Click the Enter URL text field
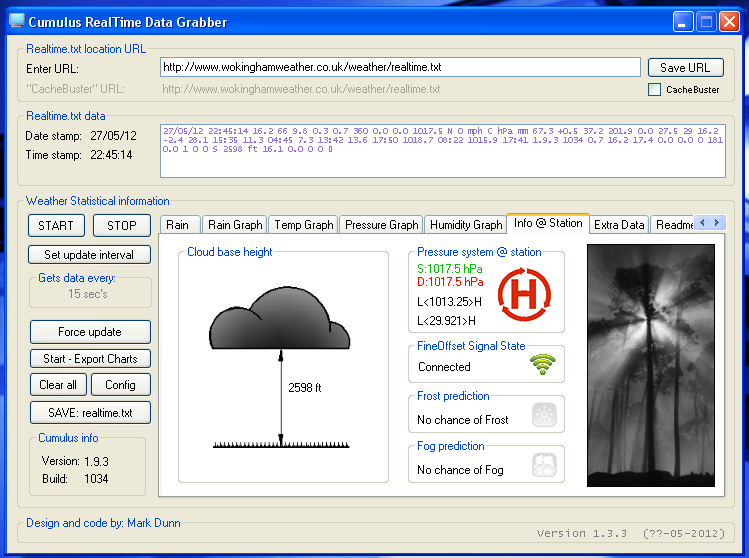This screenshot has width=749, height=558. pyautogui.click(x=400, y=67)
